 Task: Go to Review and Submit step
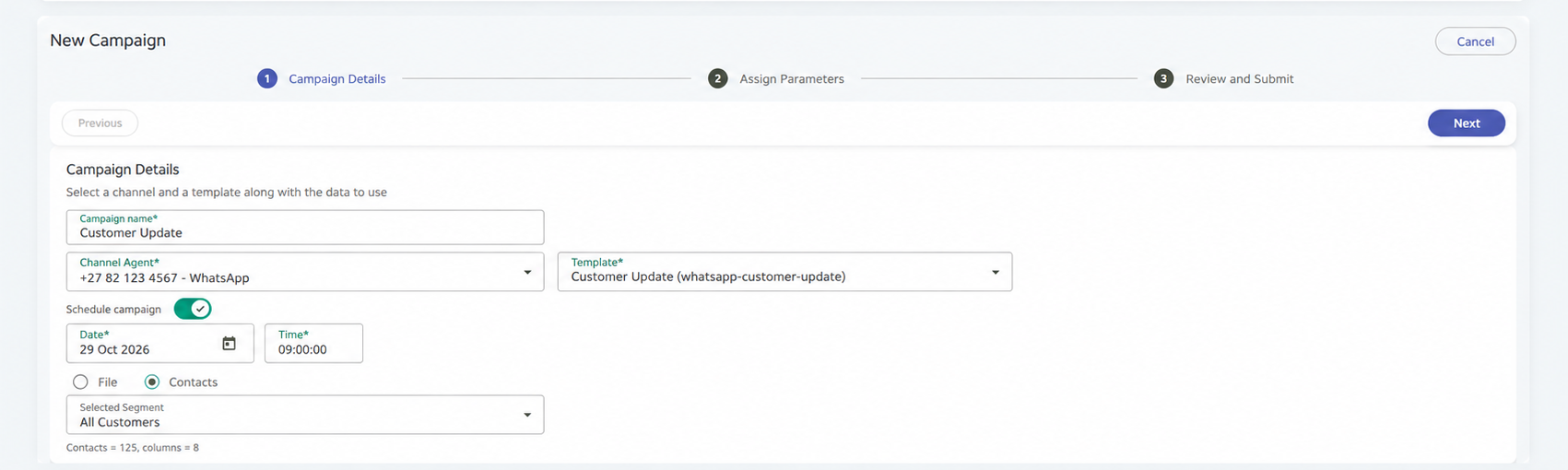[x=1240, y=79]
